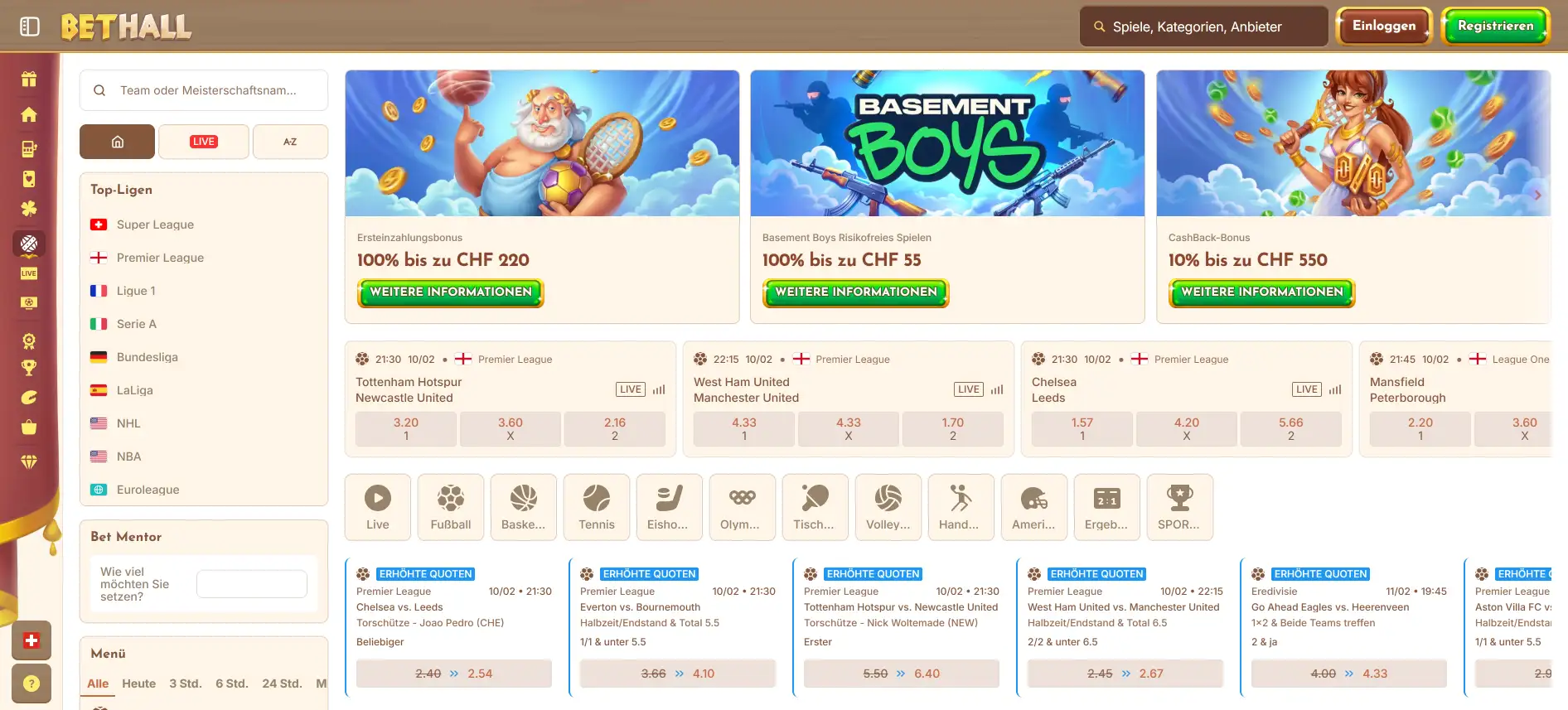Toggle the sidebar panel icon beside the logo
Image resolution: width=1568 pixels, height=710 pixels.
click(x=30, y=27)
